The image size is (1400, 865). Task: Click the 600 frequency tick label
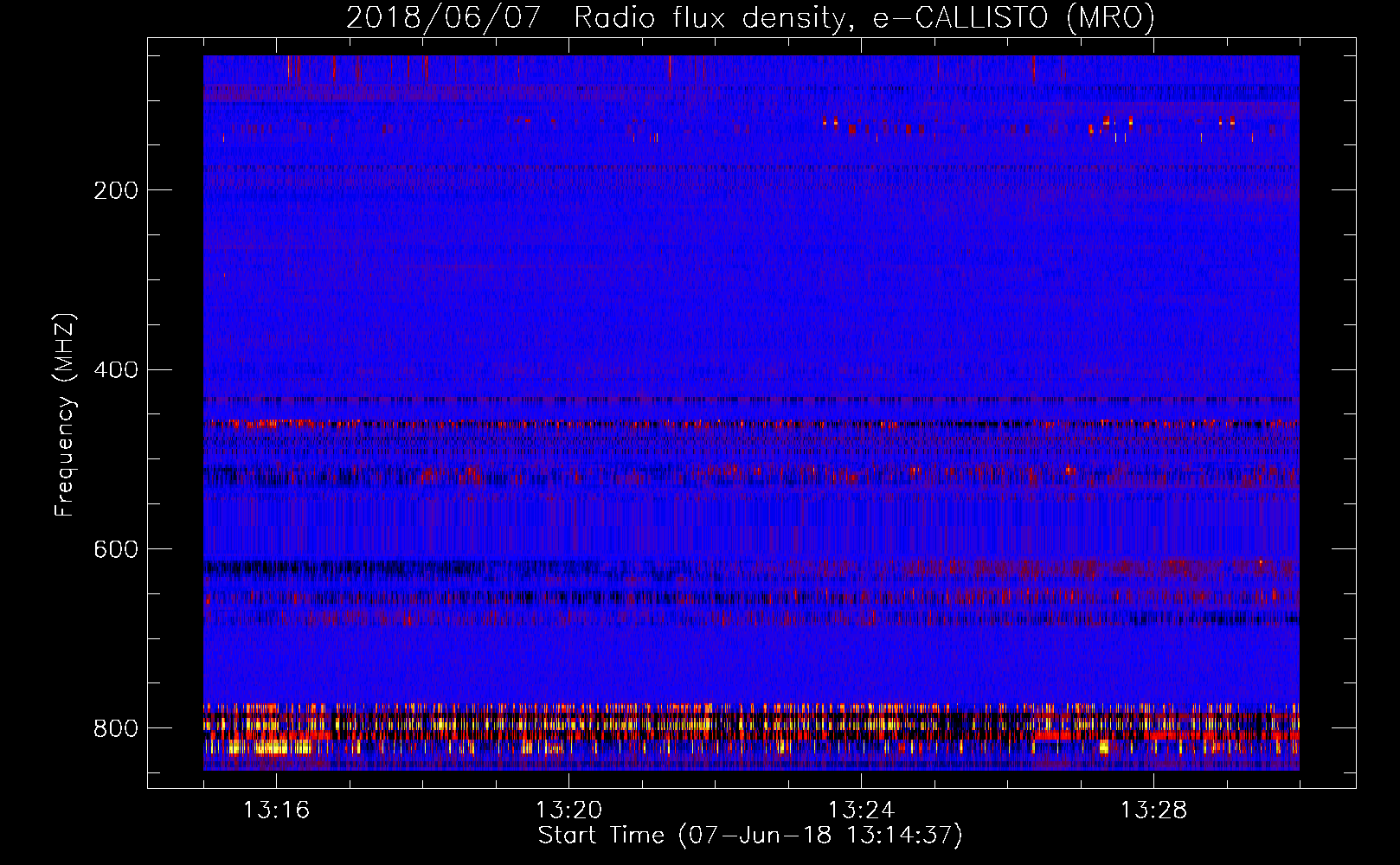point(116,550)
